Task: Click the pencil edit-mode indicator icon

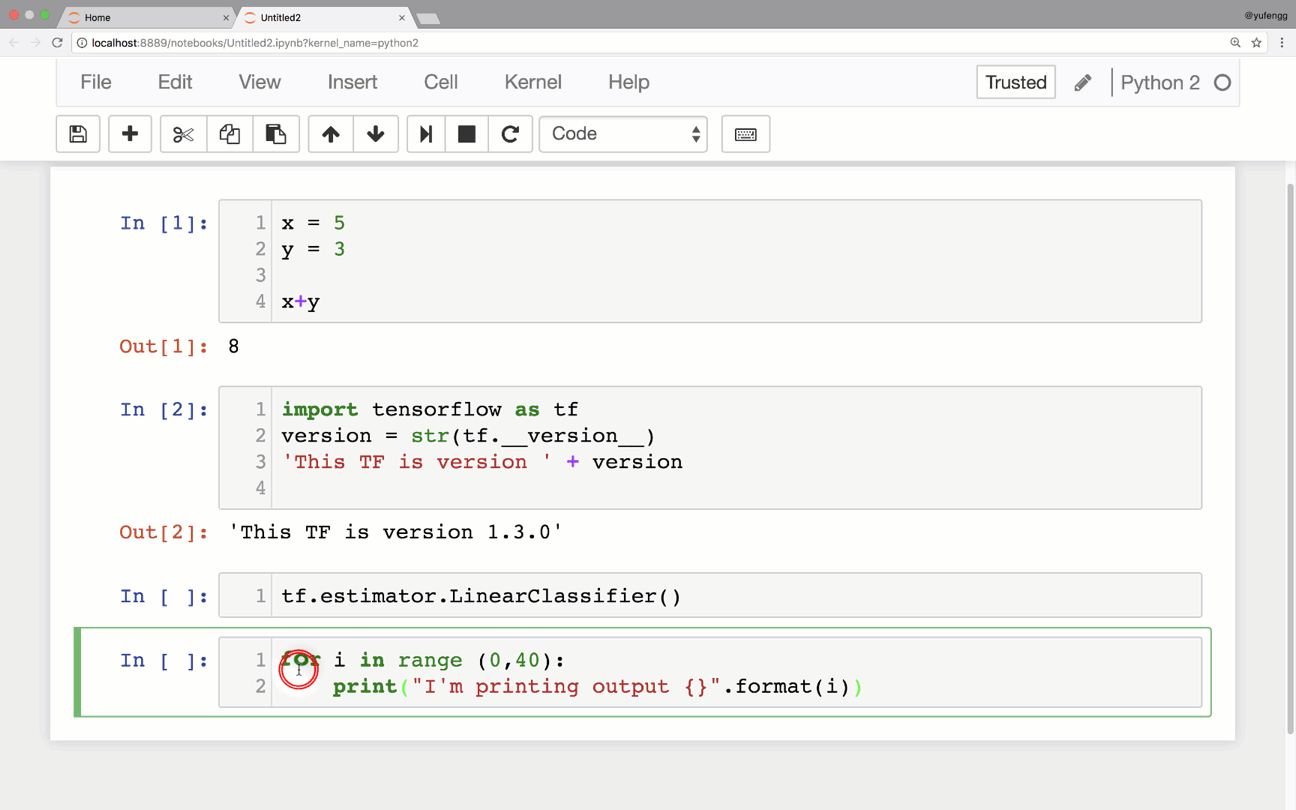Action: coord(1083,83)
